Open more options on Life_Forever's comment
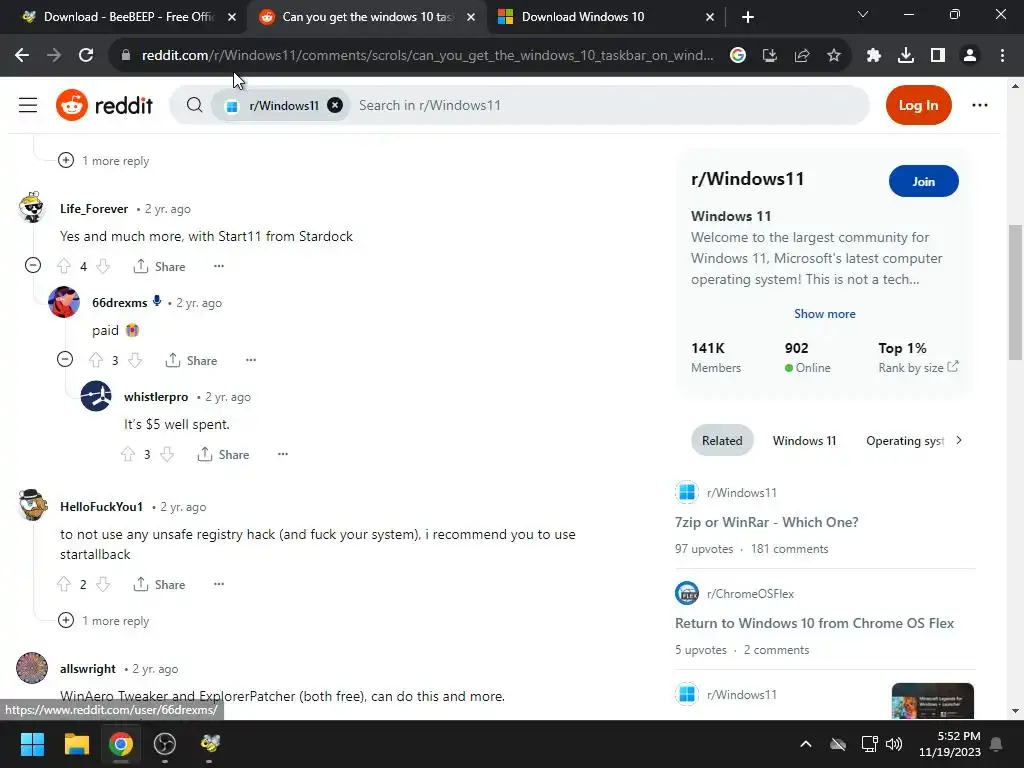The image size is (1024, 768). pos(219,266)
